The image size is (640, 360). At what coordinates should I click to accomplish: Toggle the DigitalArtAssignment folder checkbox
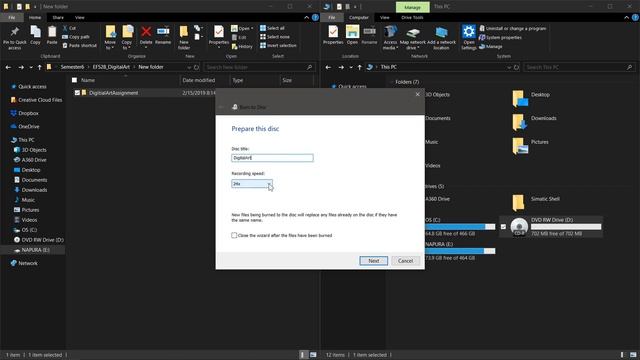click(77, 93)
